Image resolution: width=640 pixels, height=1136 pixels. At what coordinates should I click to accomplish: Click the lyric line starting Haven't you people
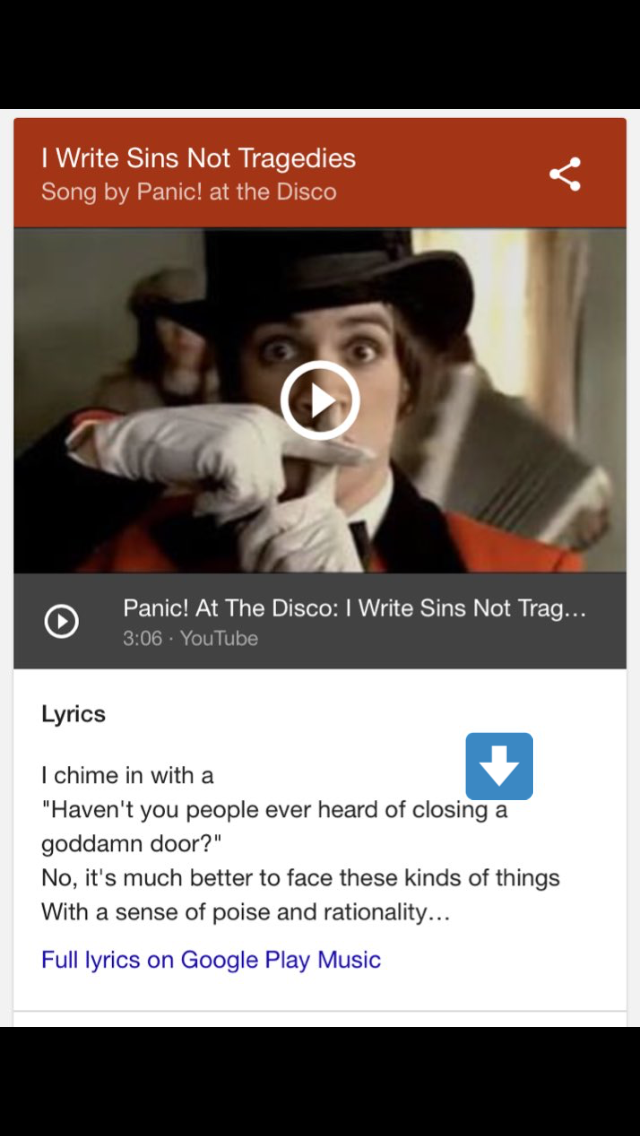point(274,810)
